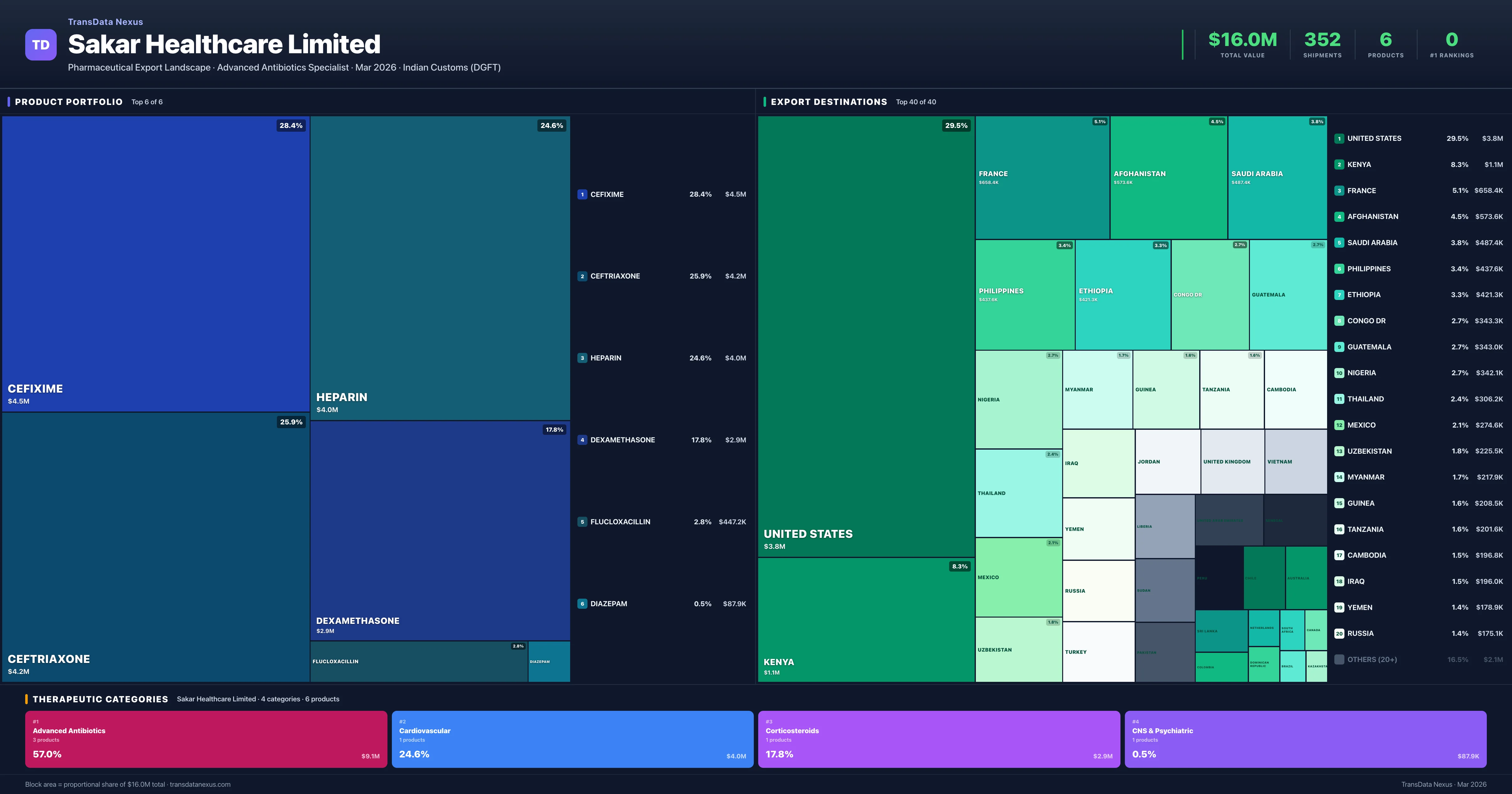Select the HEPARIN treemap block

tap(440, 267)
